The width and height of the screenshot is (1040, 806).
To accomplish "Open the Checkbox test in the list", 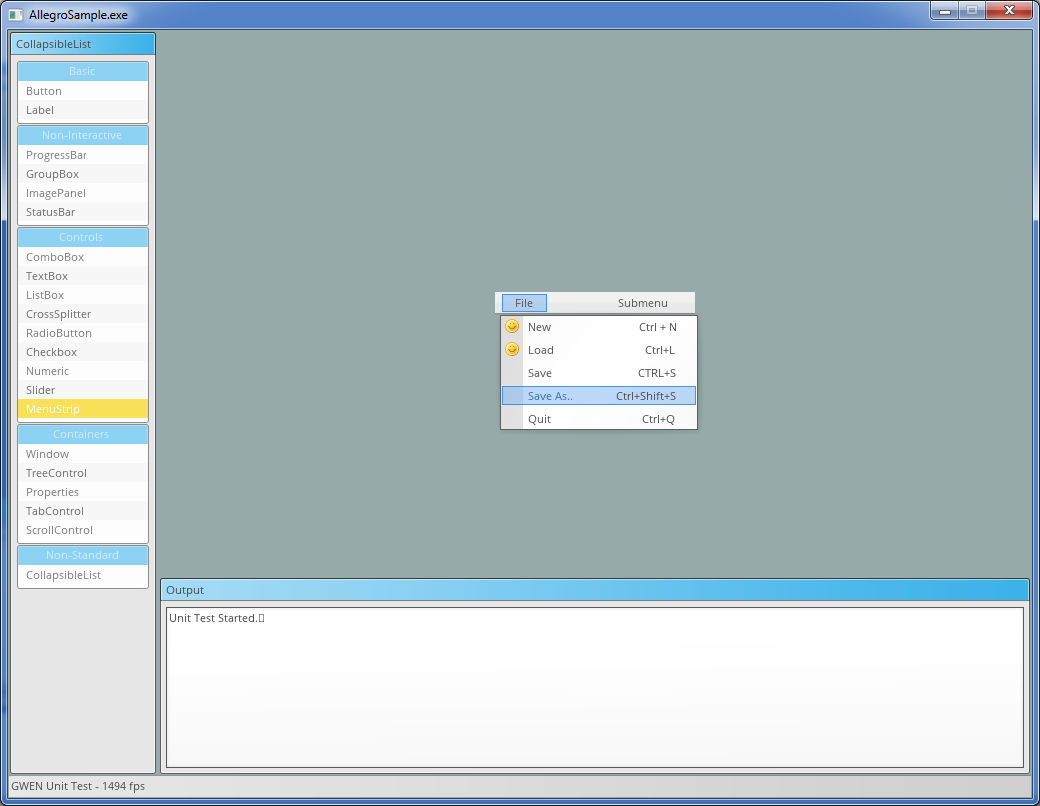I will (52, 352).
